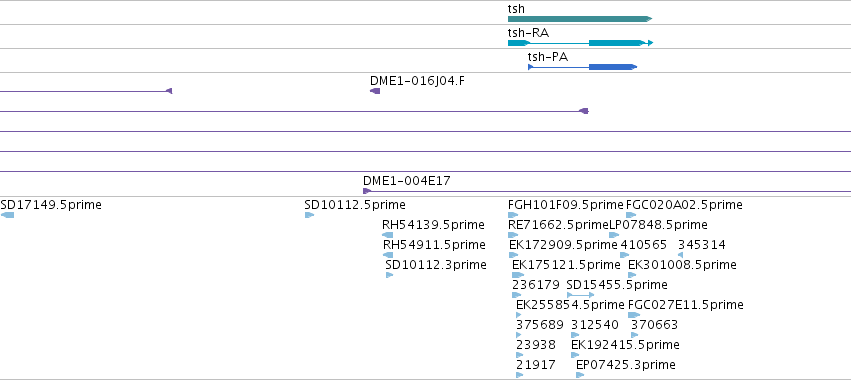The width and height of the screenshot is (851, 380).
Task: Select the DME1-004E17 feature start arrow
Action: (367, 191)
